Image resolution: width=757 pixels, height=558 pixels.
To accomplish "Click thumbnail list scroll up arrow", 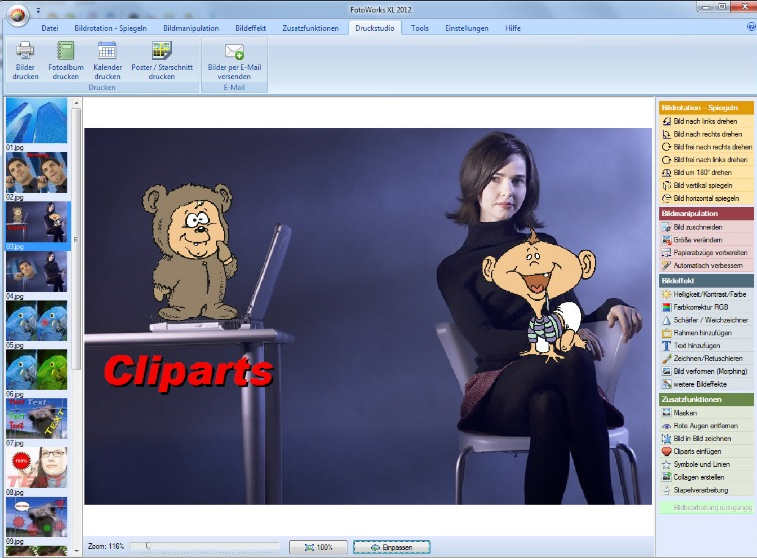I will pyautogui.click(x=76, y=103).
